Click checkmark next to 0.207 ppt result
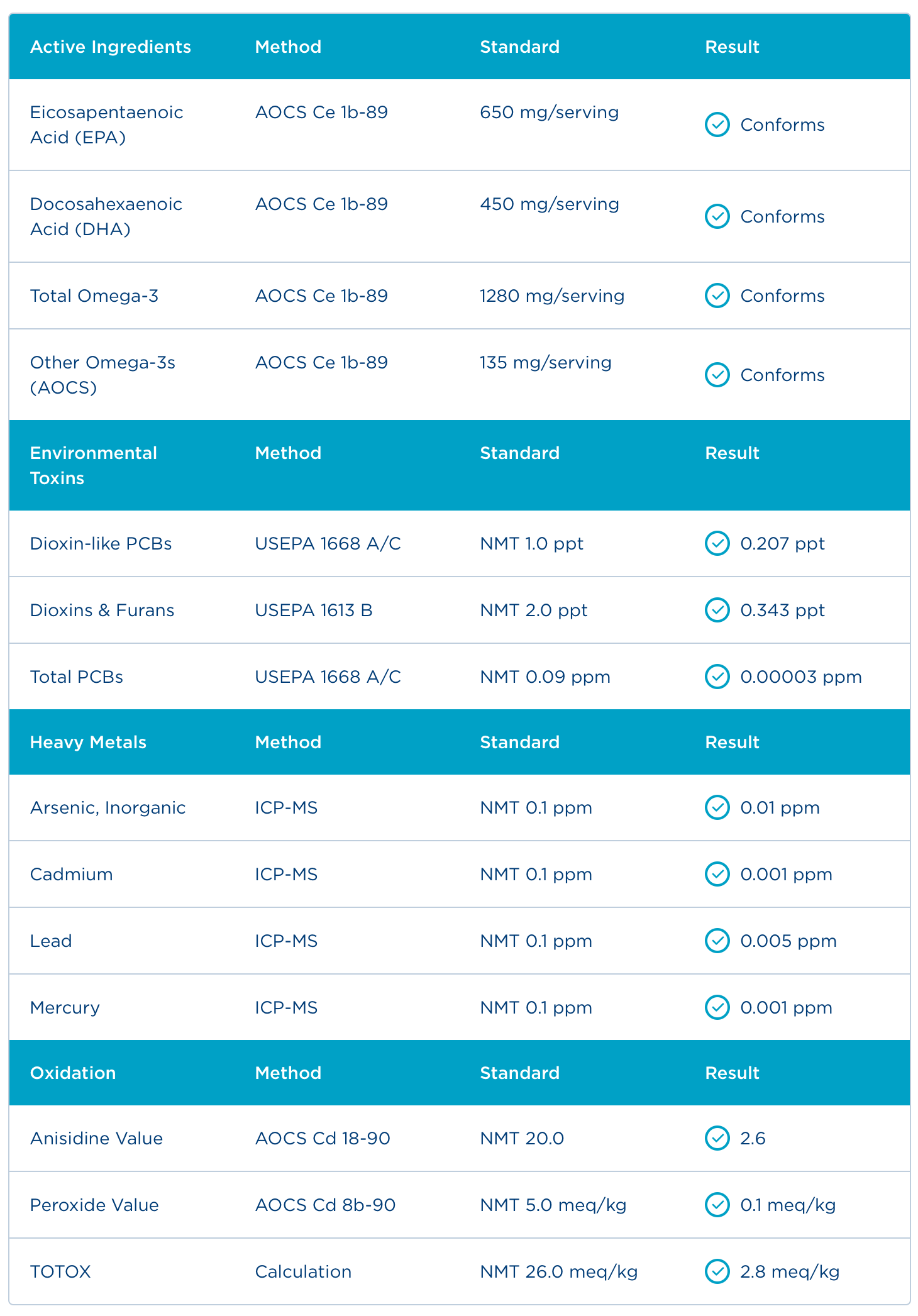918x1316 pixels. tap(717, 543)
